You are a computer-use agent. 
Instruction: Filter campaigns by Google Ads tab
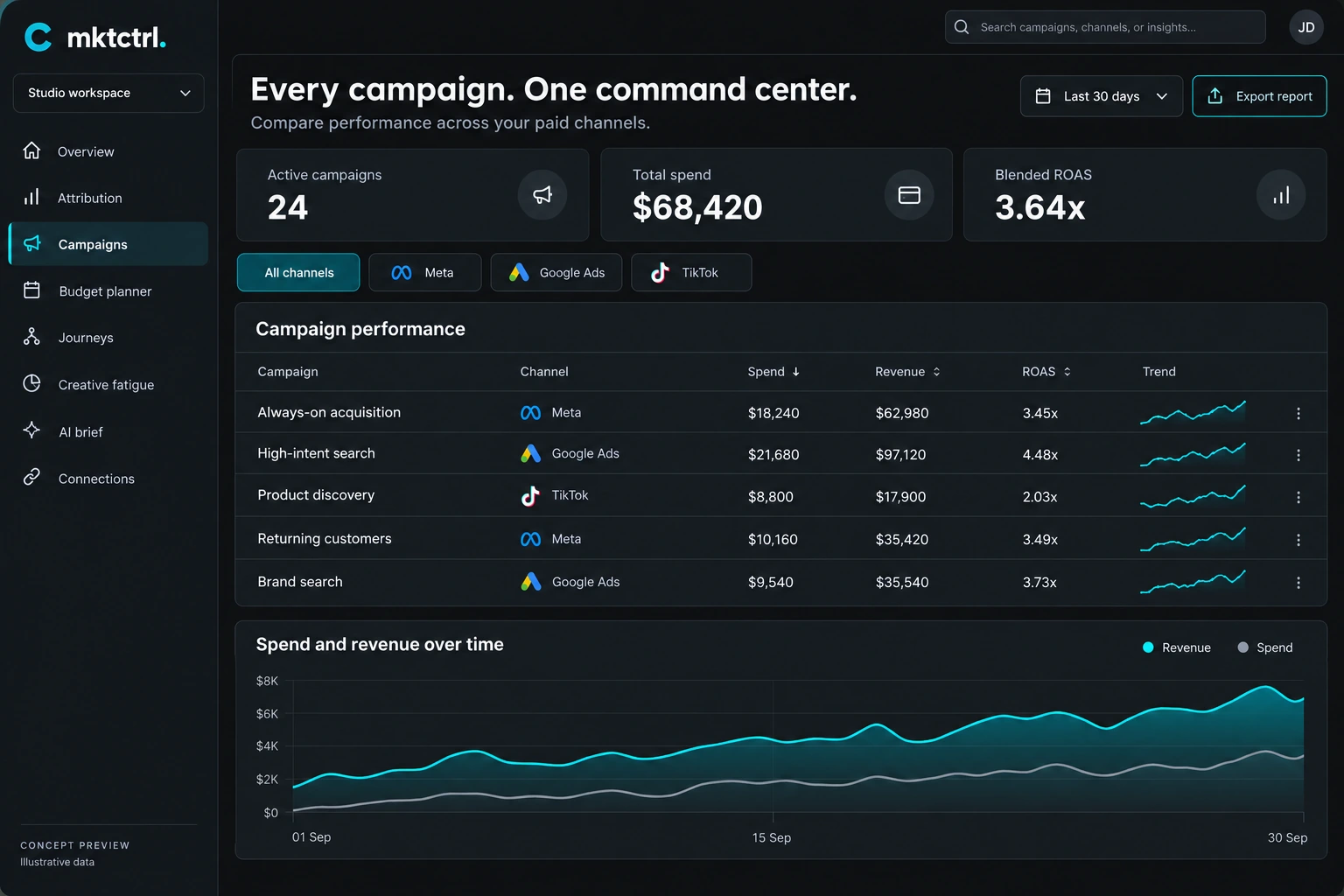pos(556,272)
